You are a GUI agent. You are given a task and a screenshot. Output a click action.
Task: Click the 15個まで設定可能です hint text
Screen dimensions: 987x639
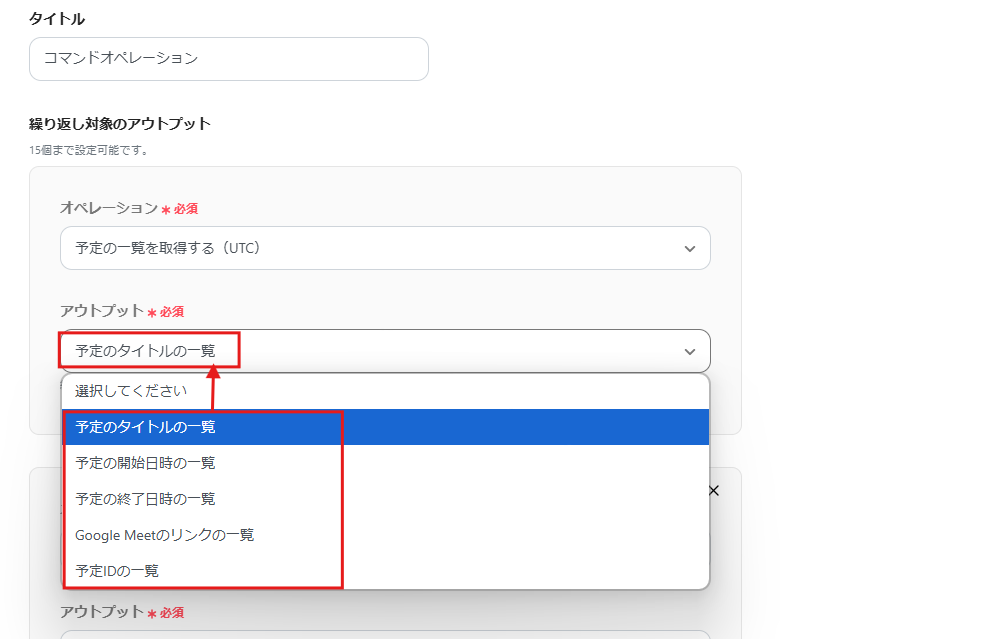click(89, 150)
